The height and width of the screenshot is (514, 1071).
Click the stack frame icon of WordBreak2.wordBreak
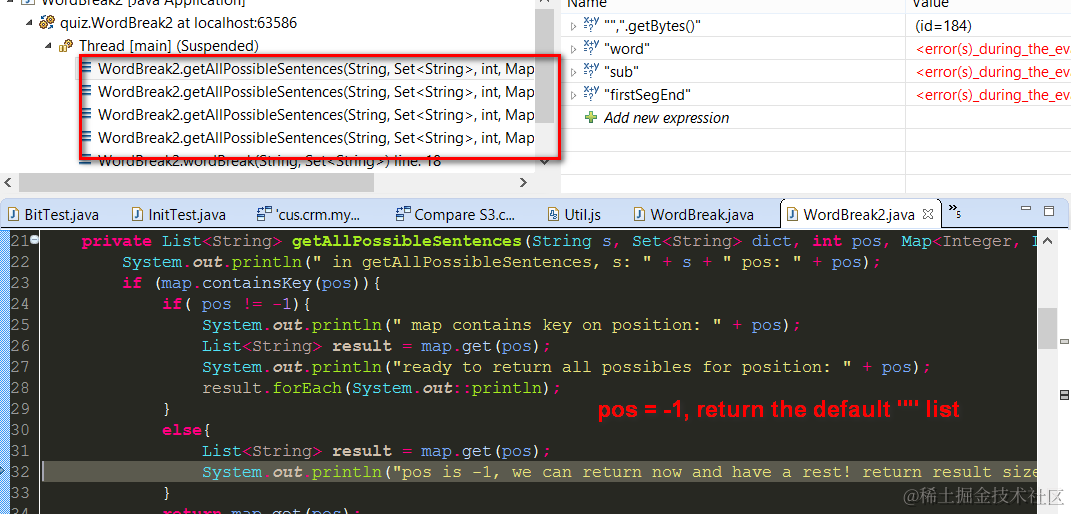pyautogui.click(x=86, y=161)
